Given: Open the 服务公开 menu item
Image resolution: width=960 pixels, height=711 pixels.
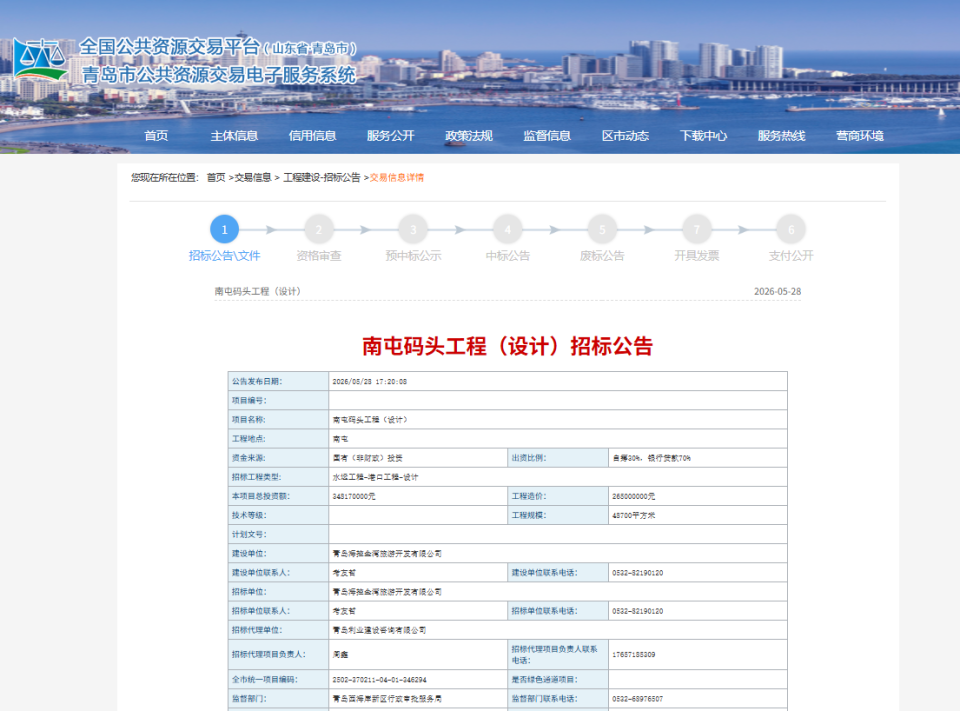Looking at the screenshot, I should (391, 136).
